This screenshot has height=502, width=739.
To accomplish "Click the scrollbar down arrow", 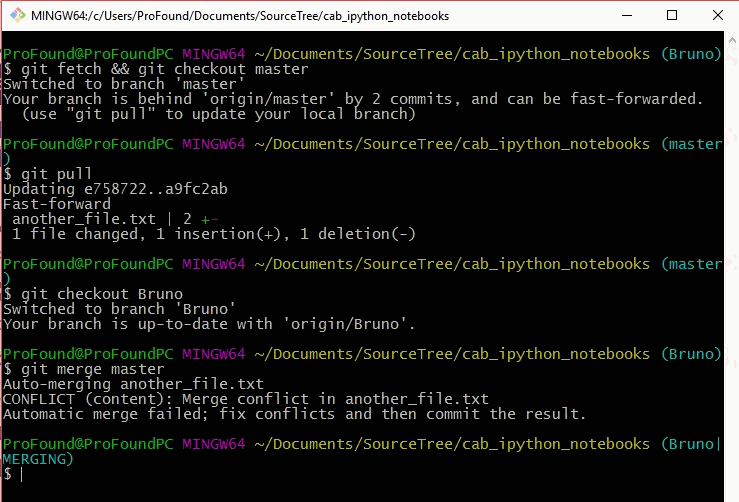I will (x=730, y=492).
